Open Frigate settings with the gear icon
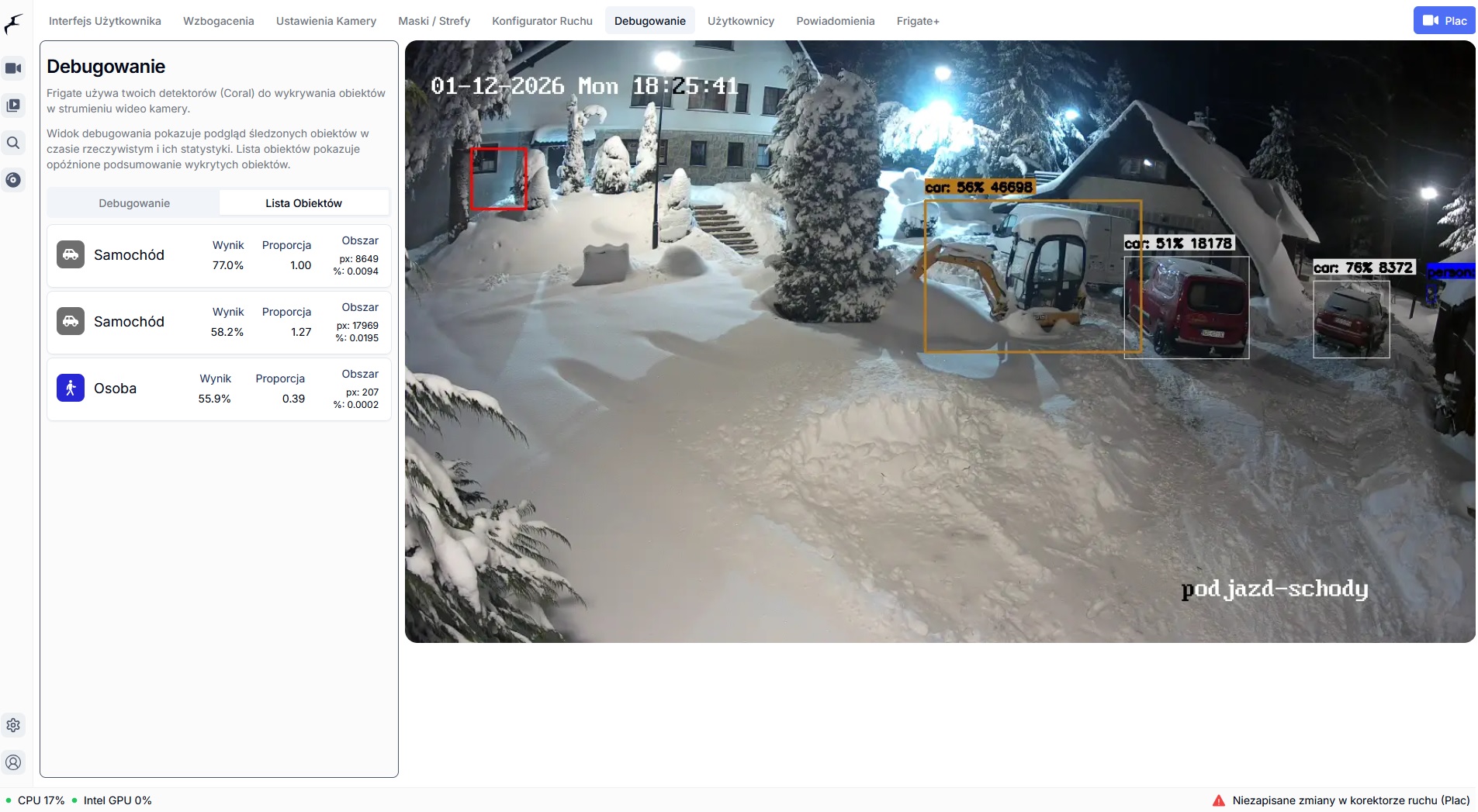1478x812 pixels. click(x=13, y=724)
